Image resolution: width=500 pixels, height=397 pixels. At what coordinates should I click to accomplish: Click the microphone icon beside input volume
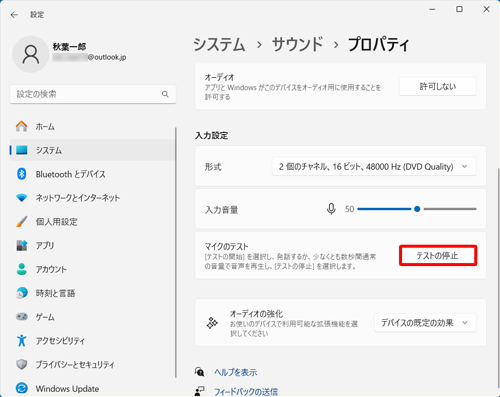331,209
